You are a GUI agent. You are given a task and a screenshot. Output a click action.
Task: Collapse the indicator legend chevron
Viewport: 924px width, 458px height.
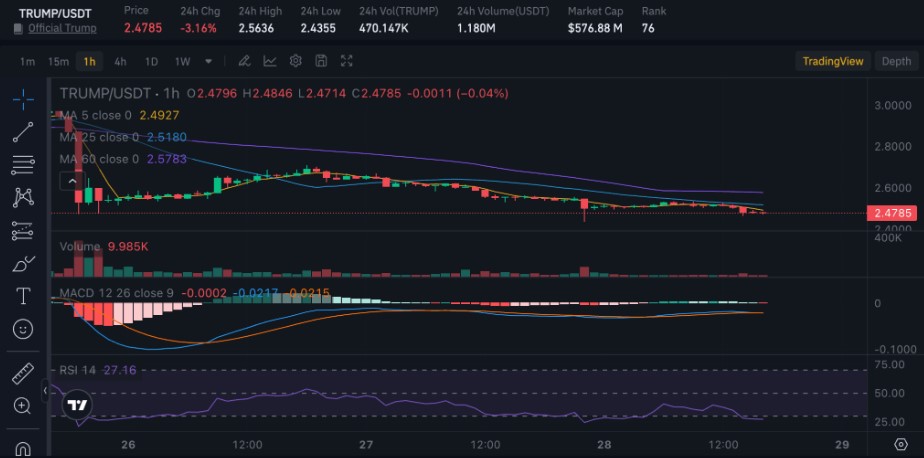point(72,181)
